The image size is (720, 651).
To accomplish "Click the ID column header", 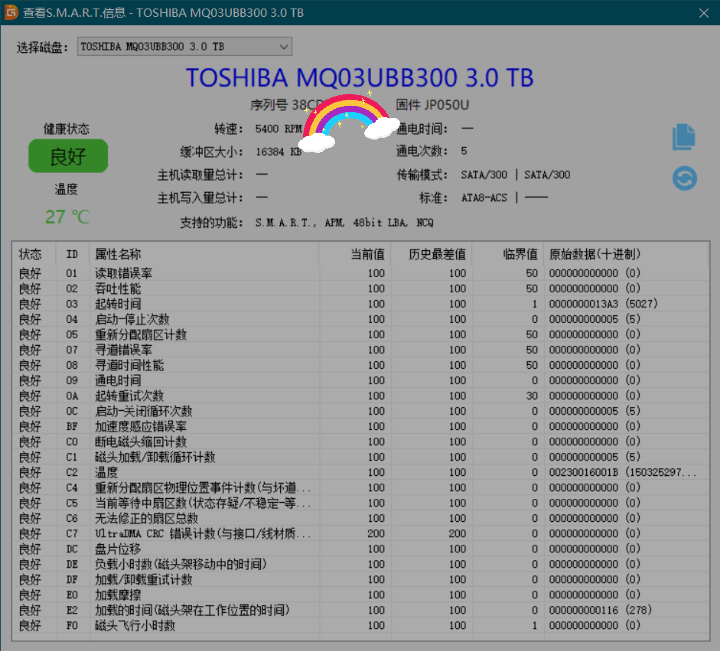I will click(72, 254).
